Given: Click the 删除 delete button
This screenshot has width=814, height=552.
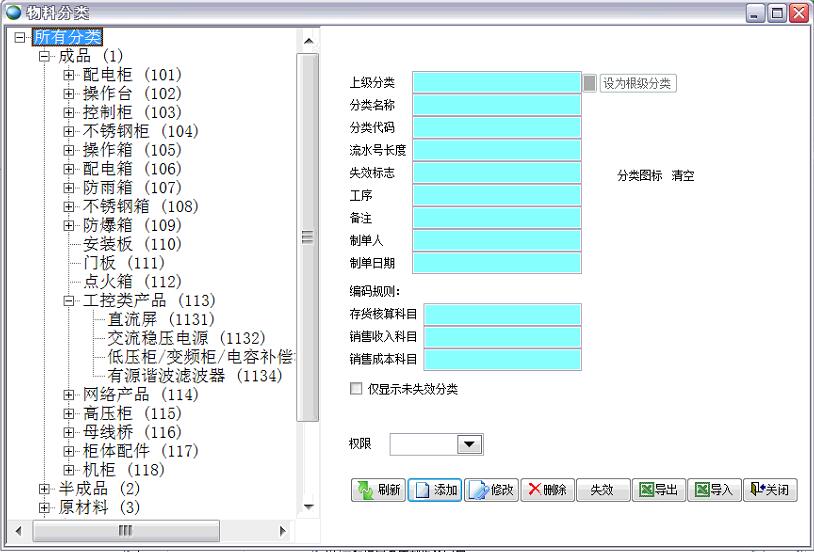Looking at the screenshot, I should (x=547, y=490).
